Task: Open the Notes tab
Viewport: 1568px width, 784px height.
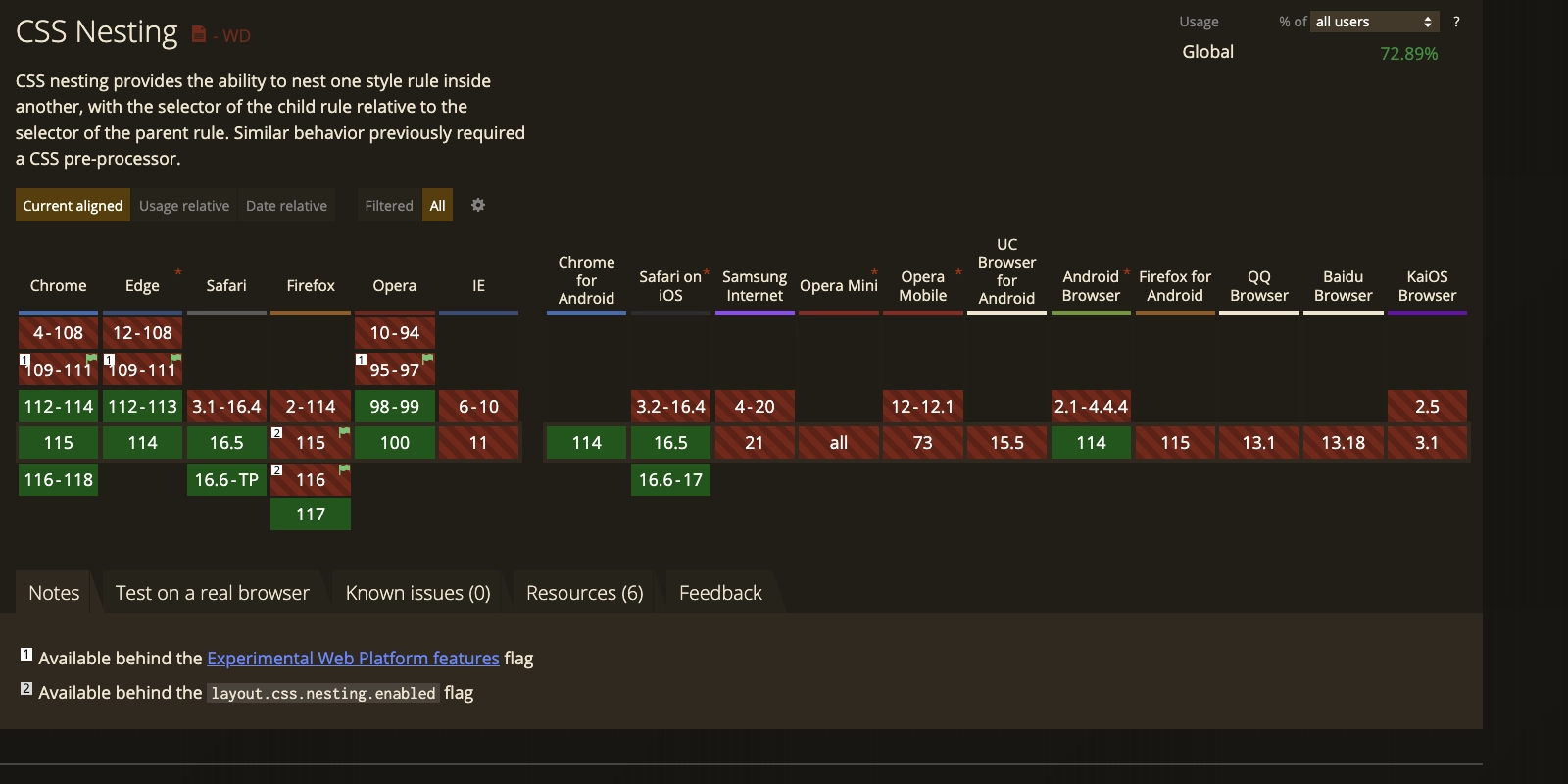Action: click(54, 593)
